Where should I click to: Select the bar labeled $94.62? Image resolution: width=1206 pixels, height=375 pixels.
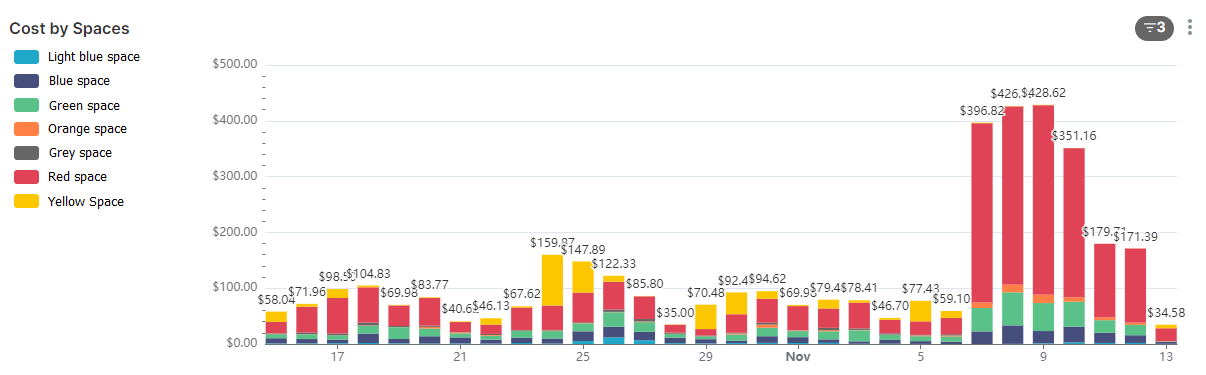point(767,317)
